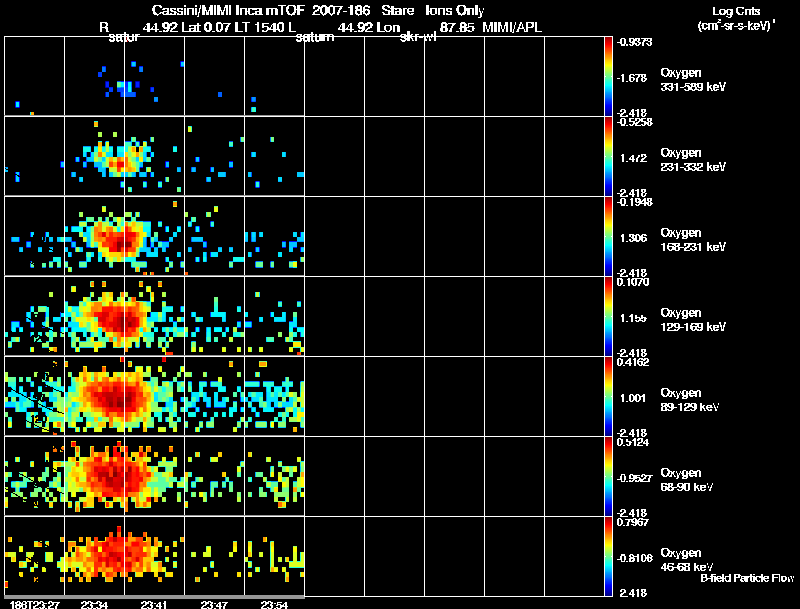Click the '0.1070' colorbar maximum value
Image resolution: width=800 pixels, height=609 pixels.
[633, 282]
